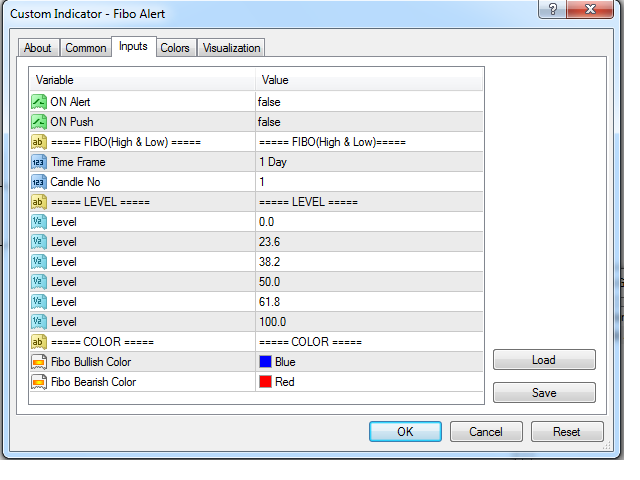Click the ON Push boolean icon
The height and width of the screenshot is (480, 640).
coord(39,122)
